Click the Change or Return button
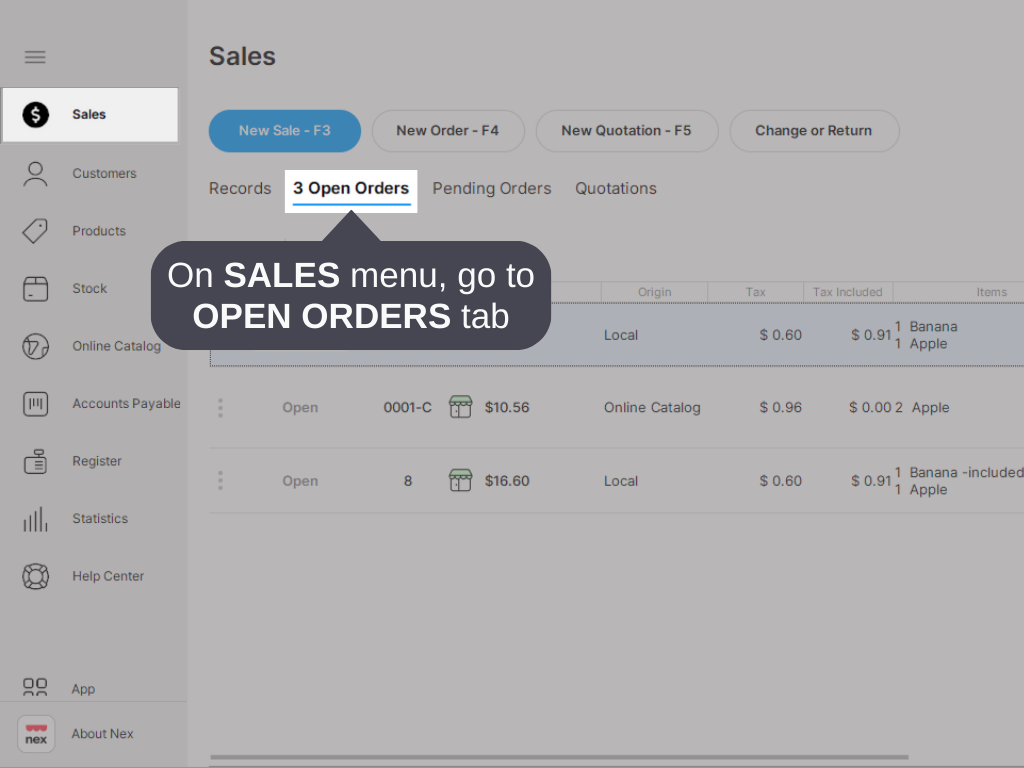Viewport: 1024px width, 768px height. 814,131
